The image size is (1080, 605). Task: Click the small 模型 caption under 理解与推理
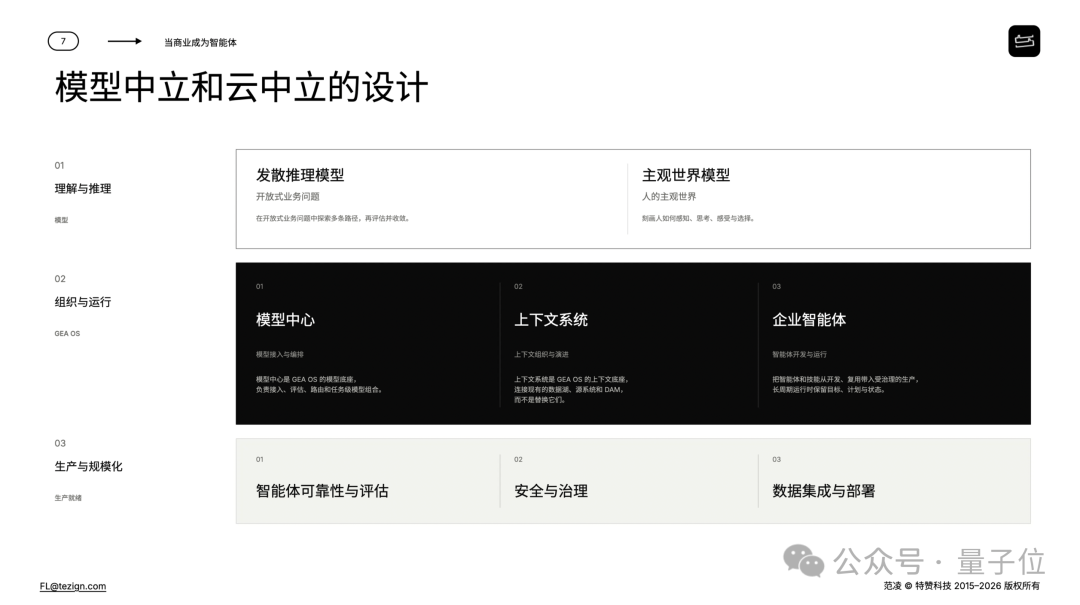click(x=61, y=221)
